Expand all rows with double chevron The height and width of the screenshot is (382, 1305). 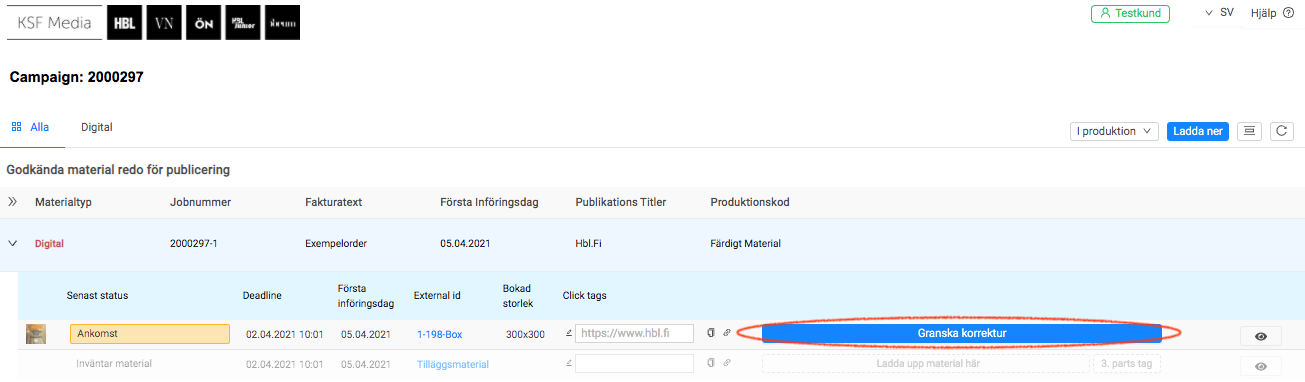tap(13, 202)
